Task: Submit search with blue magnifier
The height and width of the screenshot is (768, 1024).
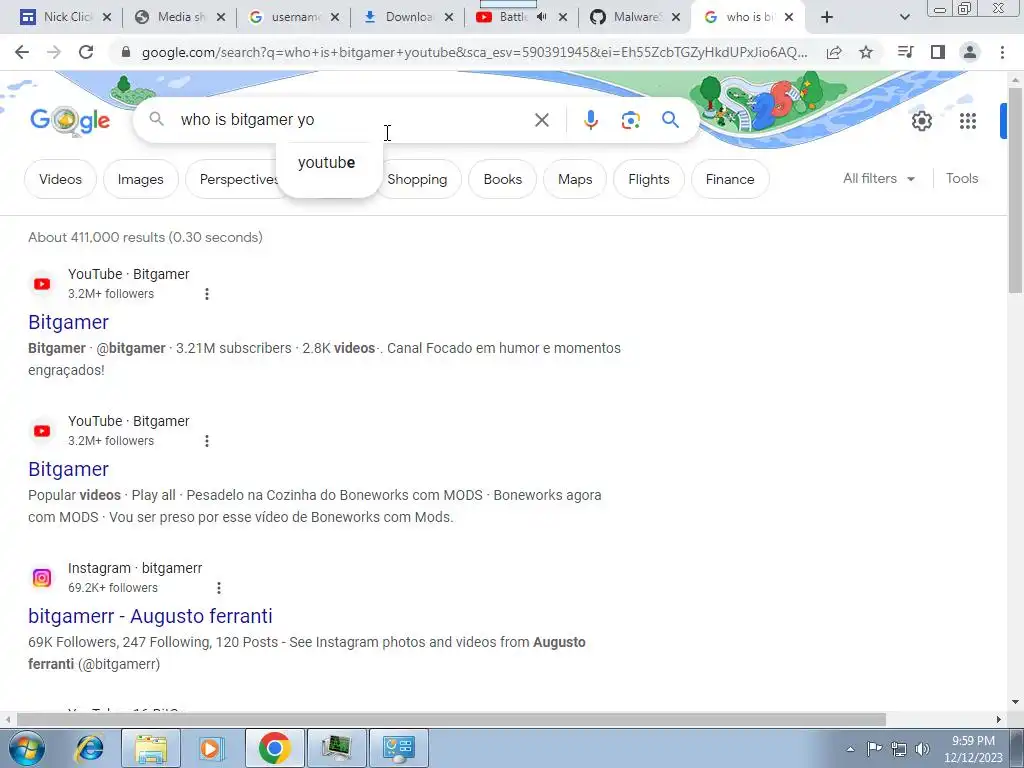Action: (670, 120)
